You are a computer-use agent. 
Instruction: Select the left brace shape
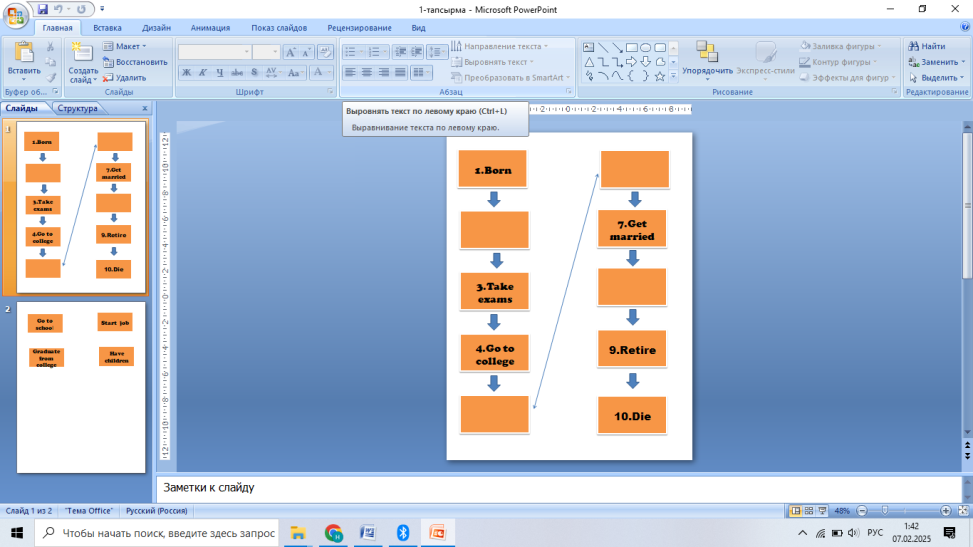(x=632, y=76)
